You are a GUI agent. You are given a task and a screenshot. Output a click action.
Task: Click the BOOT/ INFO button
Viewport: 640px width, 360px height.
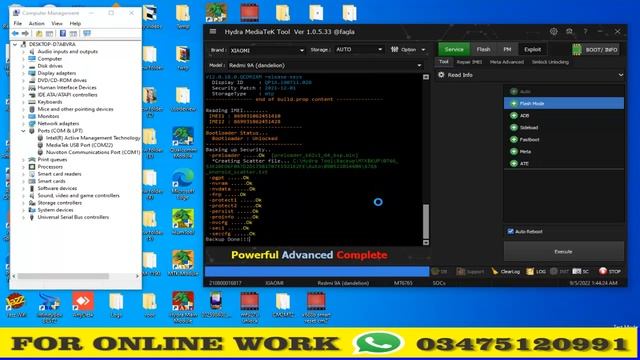(596, 49)
